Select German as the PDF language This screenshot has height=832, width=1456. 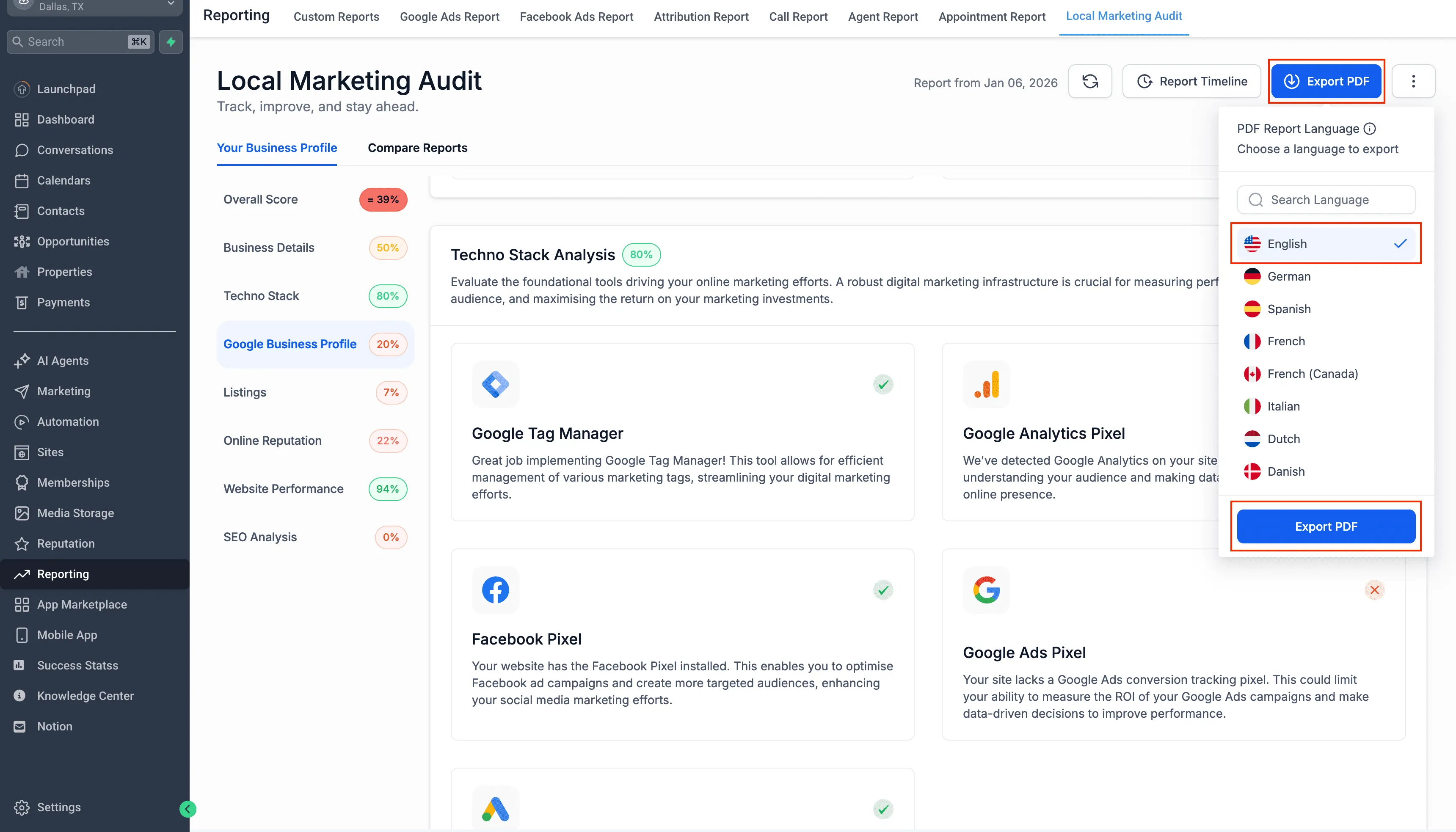1288,276
